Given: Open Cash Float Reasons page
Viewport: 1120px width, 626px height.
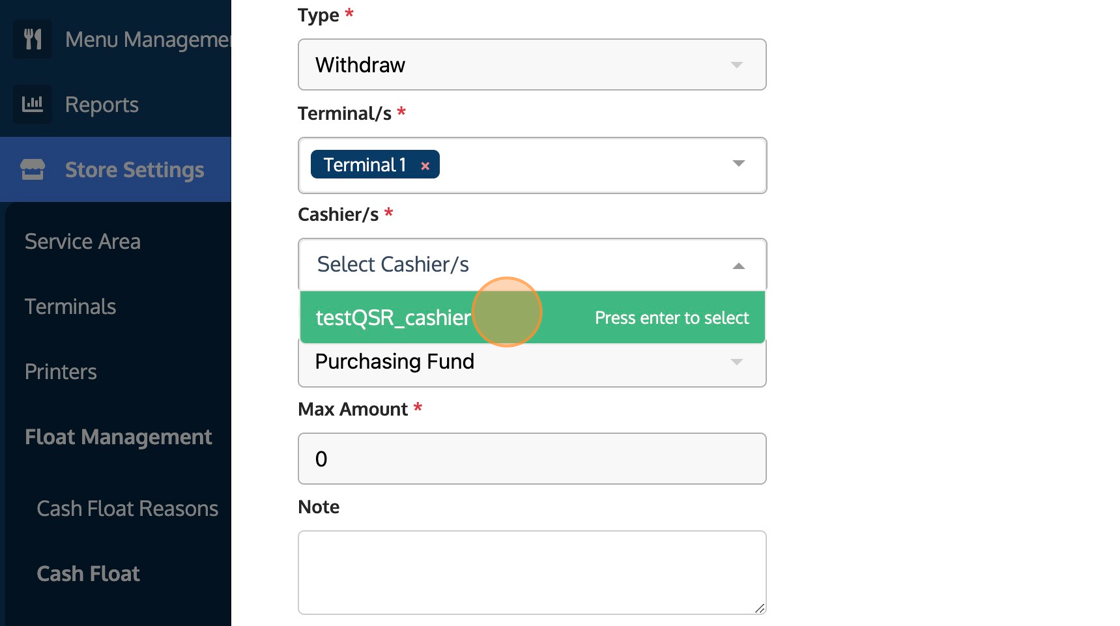Looking at the screenshot, I should (x=127, y=508).
